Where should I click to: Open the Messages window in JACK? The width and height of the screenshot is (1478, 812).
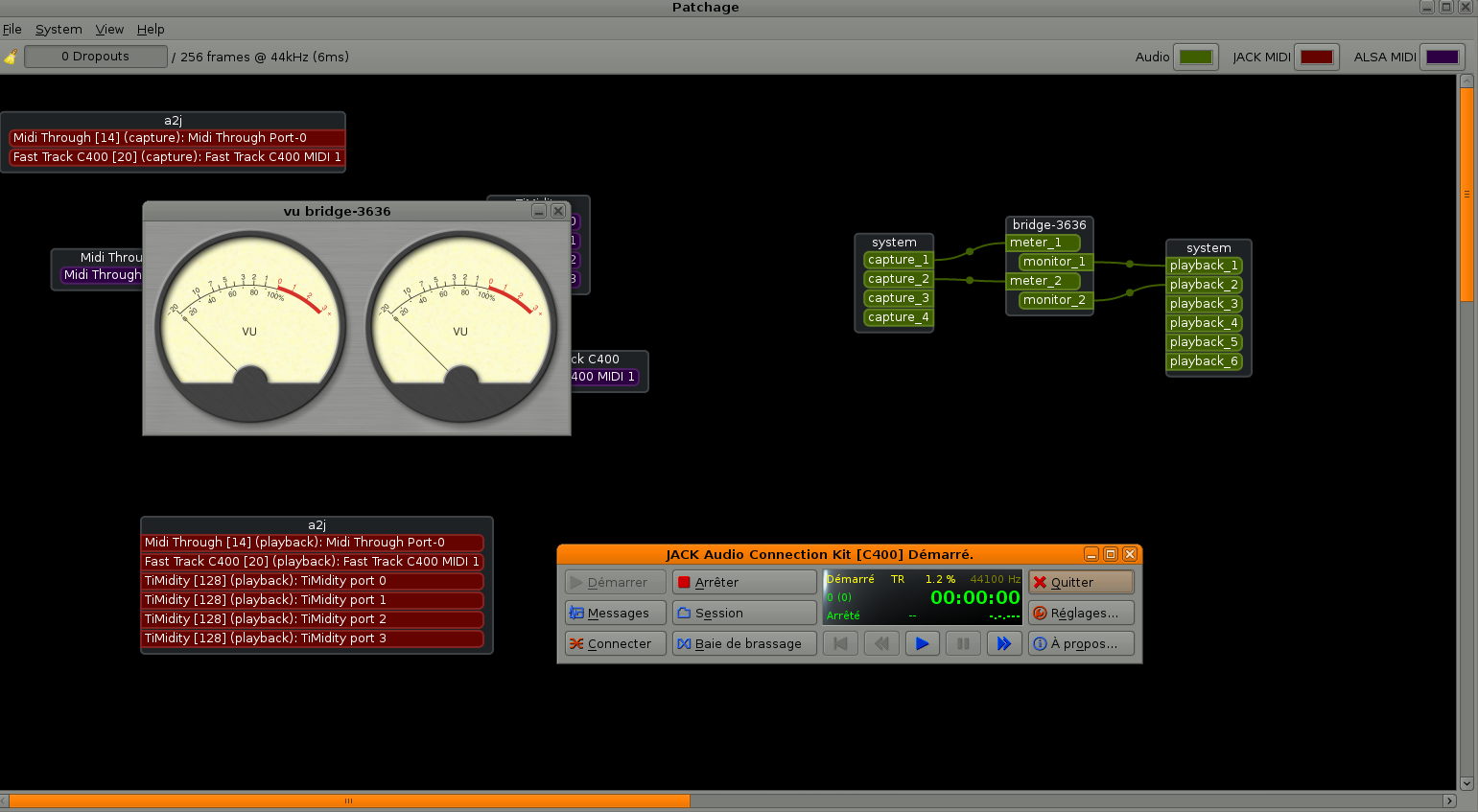tap(616, 613)
